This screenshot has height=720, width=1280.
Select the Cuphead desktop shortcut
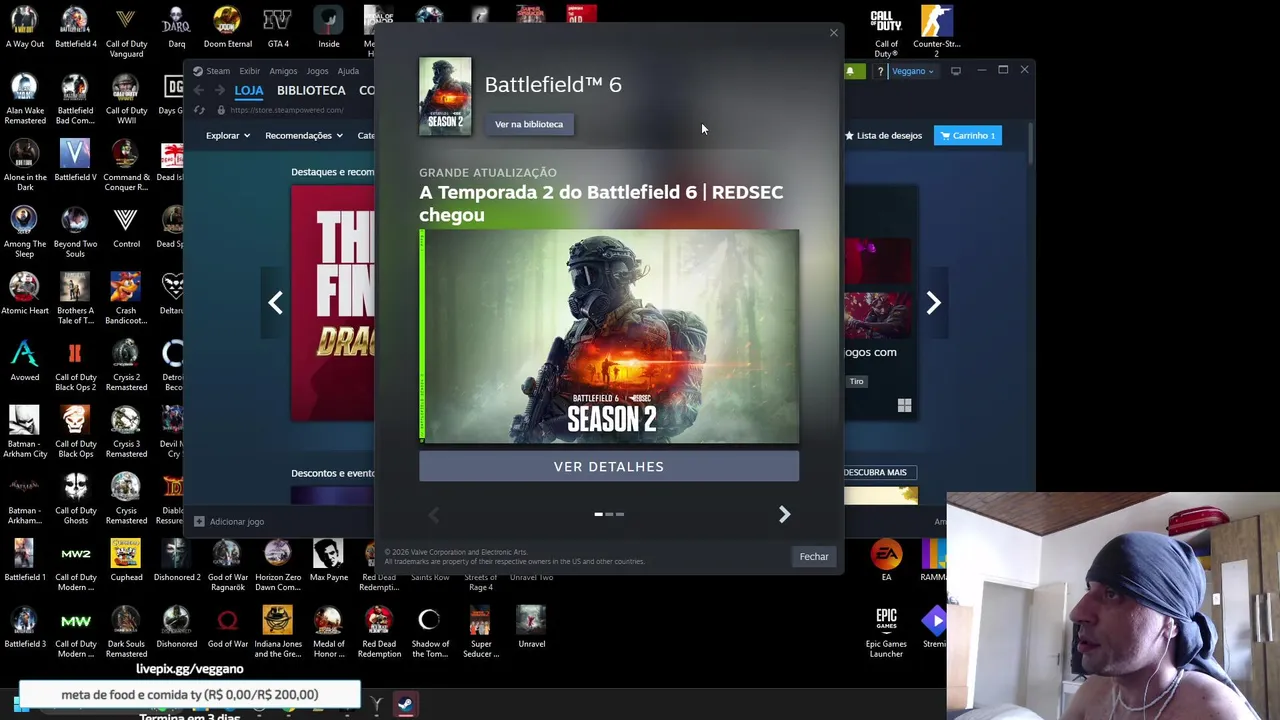[x=126, y=561]
